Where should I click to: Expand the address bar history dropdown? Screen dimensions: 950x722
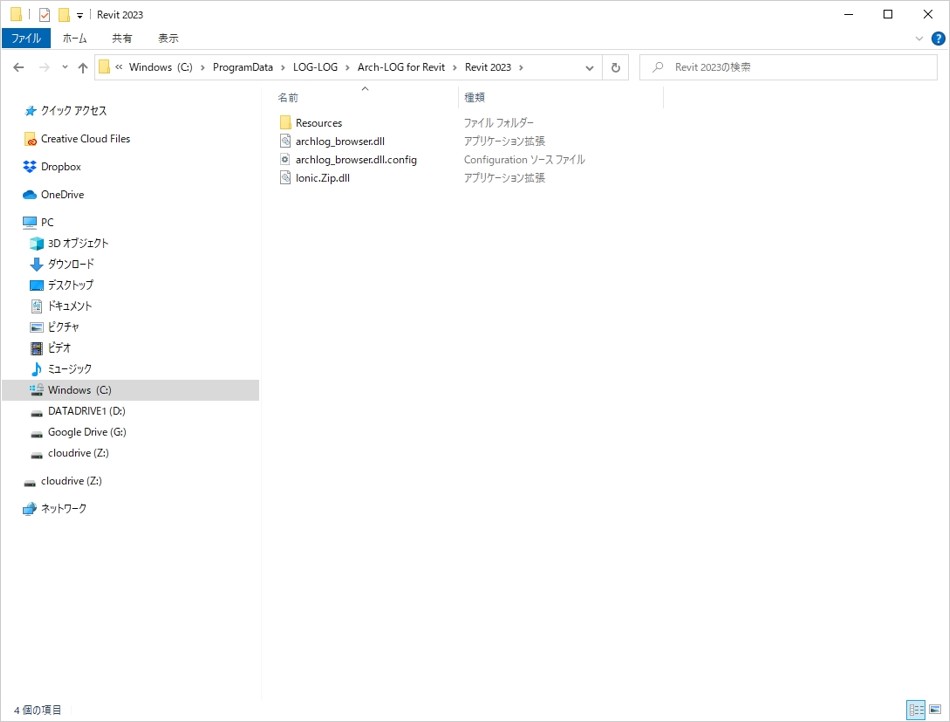[590, 68]
